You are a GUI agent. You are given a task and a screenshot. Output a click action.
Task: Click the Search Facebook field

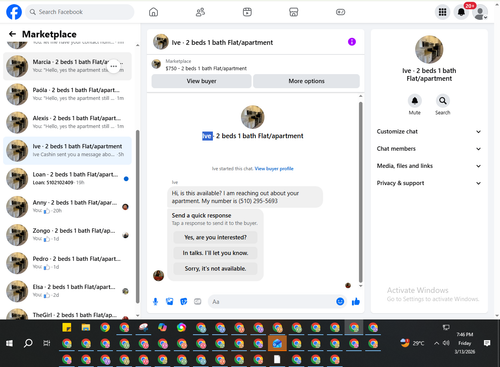coord(80,12)
